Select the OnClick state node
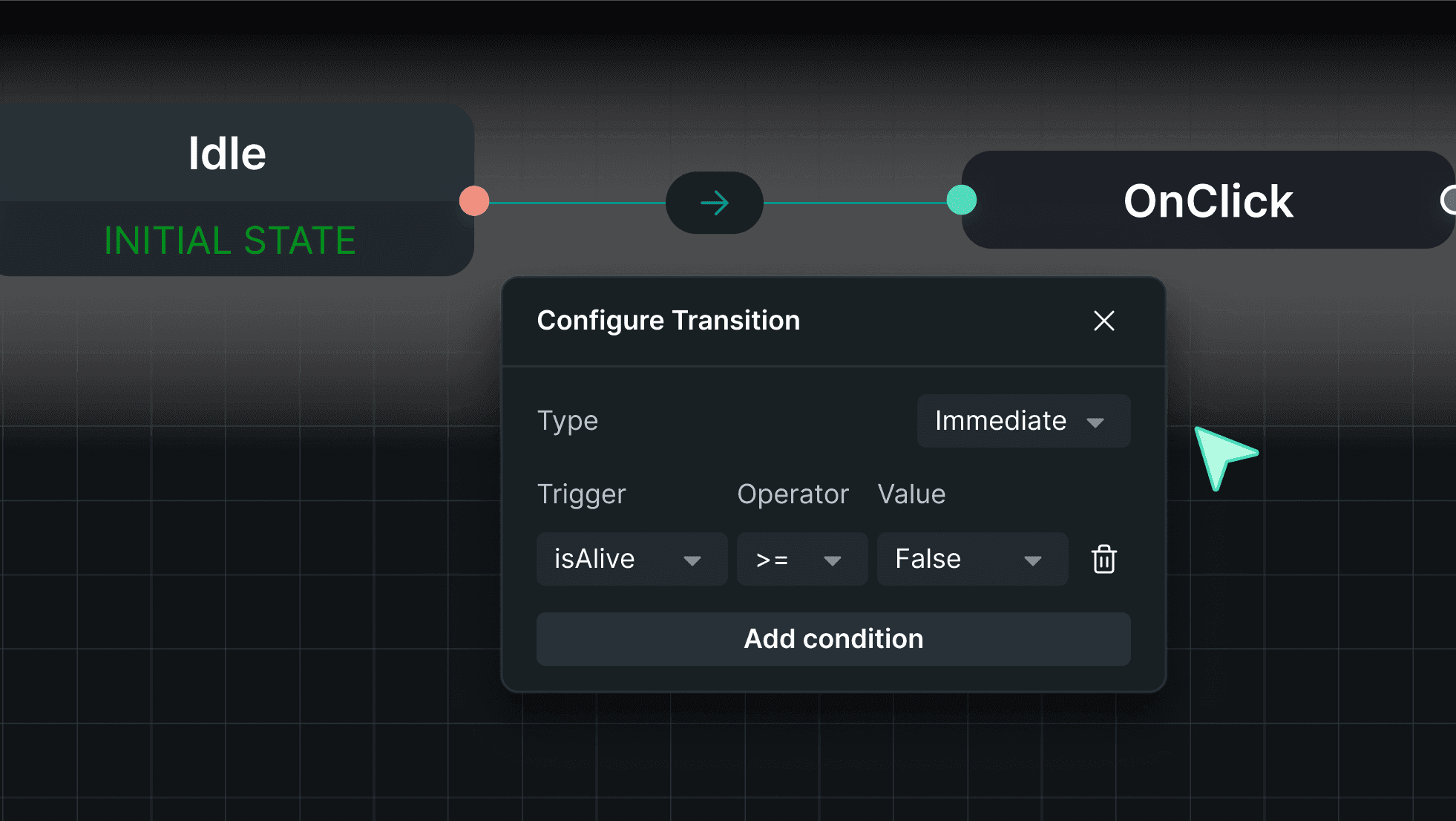This screenshot has height=821, width=1456. (1208, 200)
